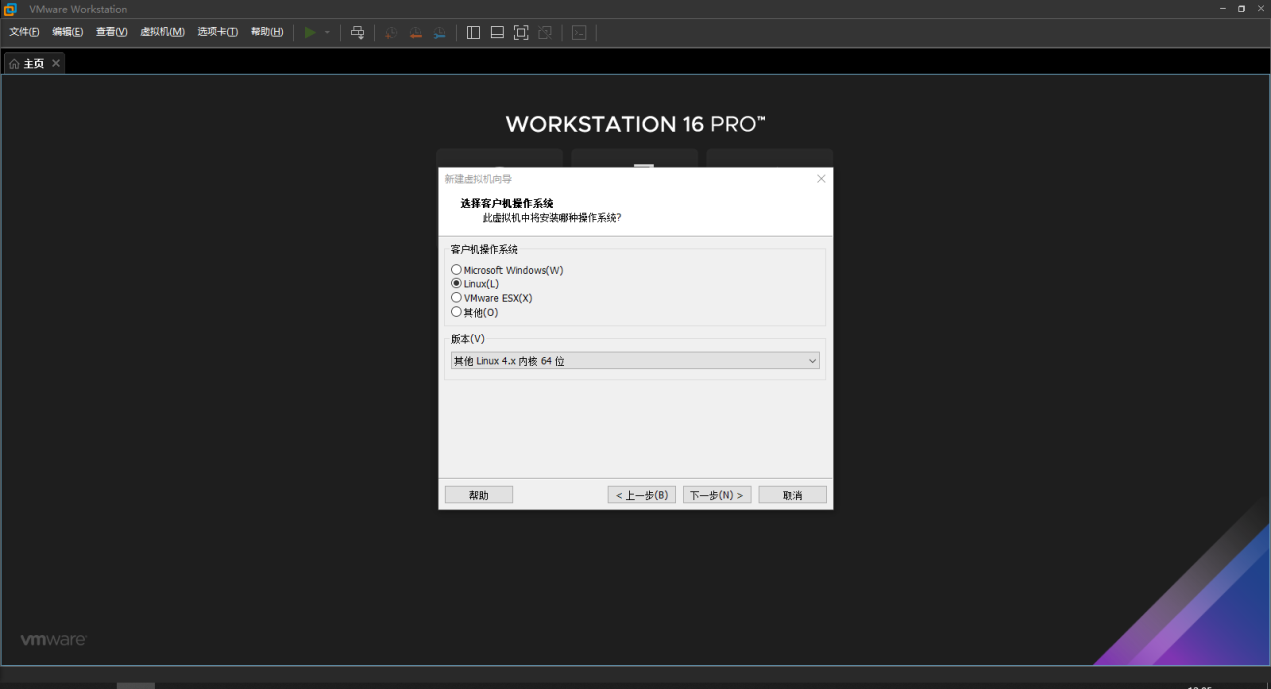Open the 文件(F) menu
1271x689 pixels.
click(24, 32)
